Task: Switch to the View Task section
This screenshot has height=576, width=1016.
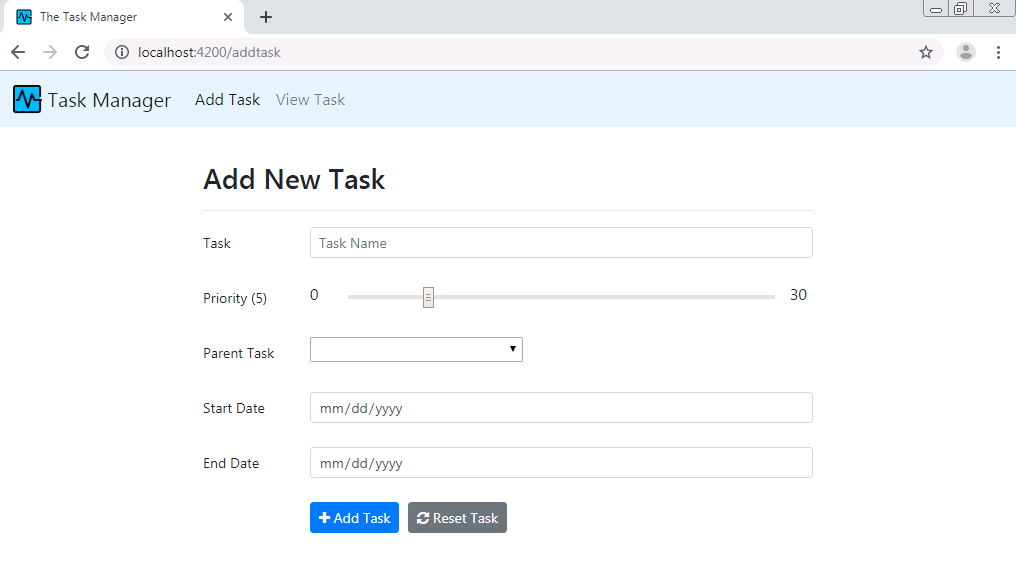Action: (x=310, y=99)
